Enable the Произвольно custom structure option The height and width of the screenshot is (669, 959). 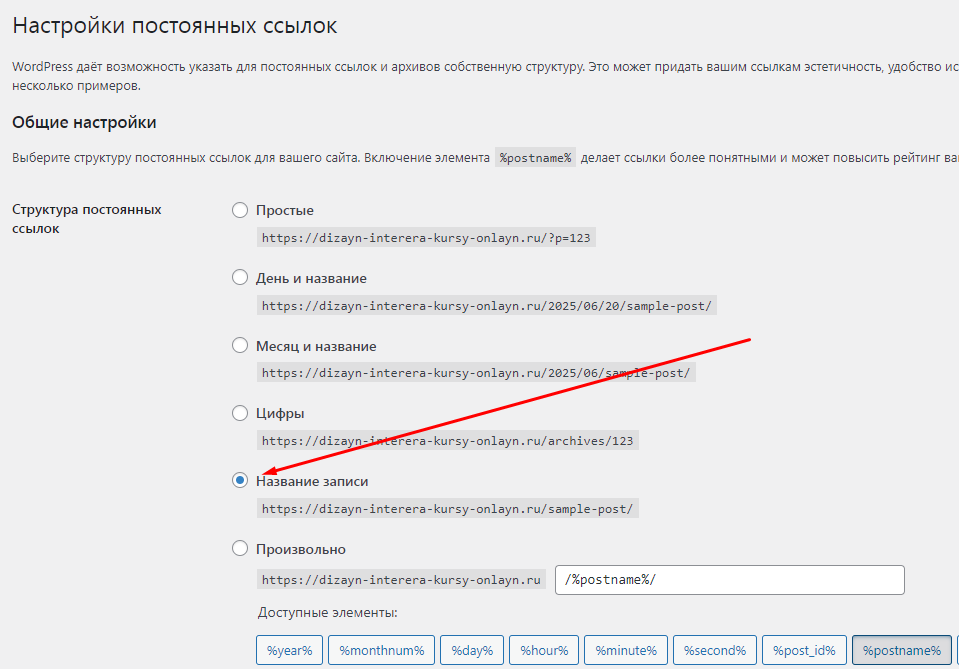pos(240,548)
